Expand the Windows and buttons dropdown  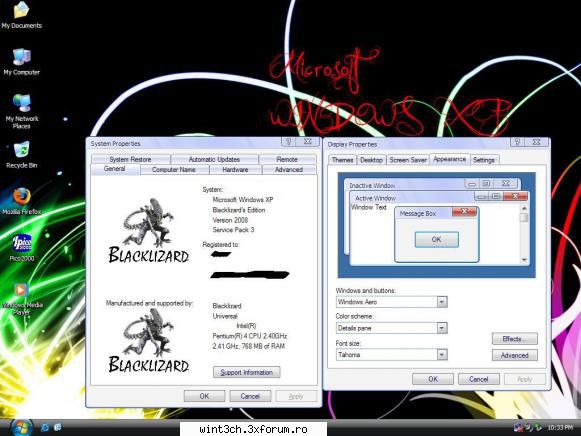(442, 302)
